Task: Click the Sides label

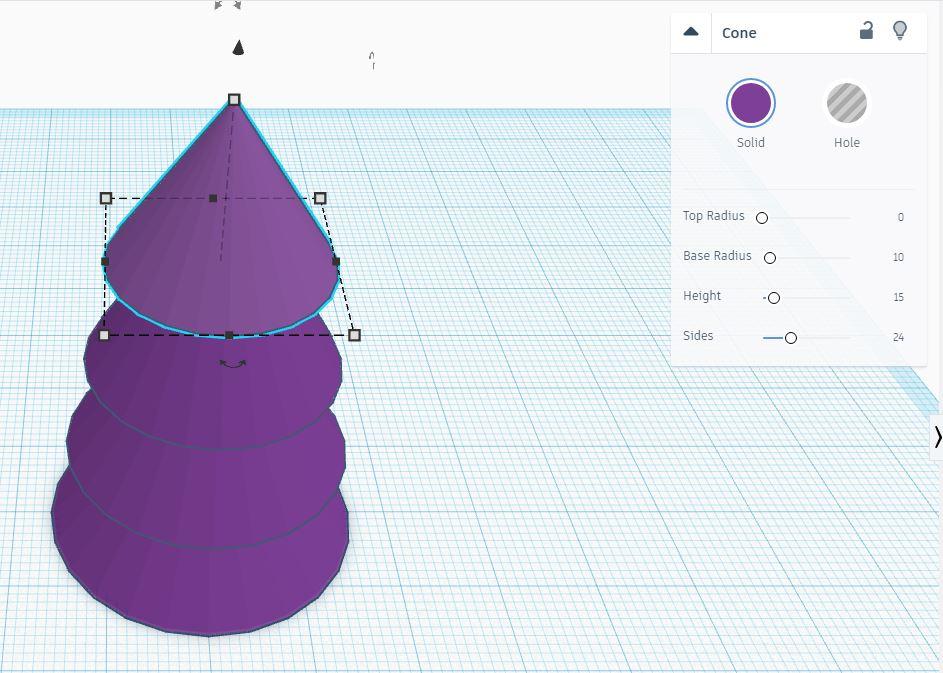Action: (x=698, y=336)
